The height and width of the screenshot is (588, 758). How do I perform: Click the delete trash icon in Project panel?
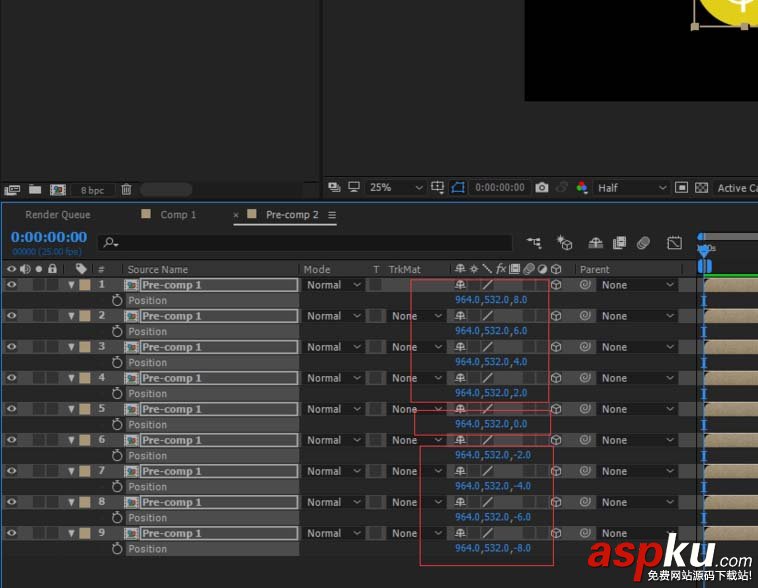click(126, 189)
